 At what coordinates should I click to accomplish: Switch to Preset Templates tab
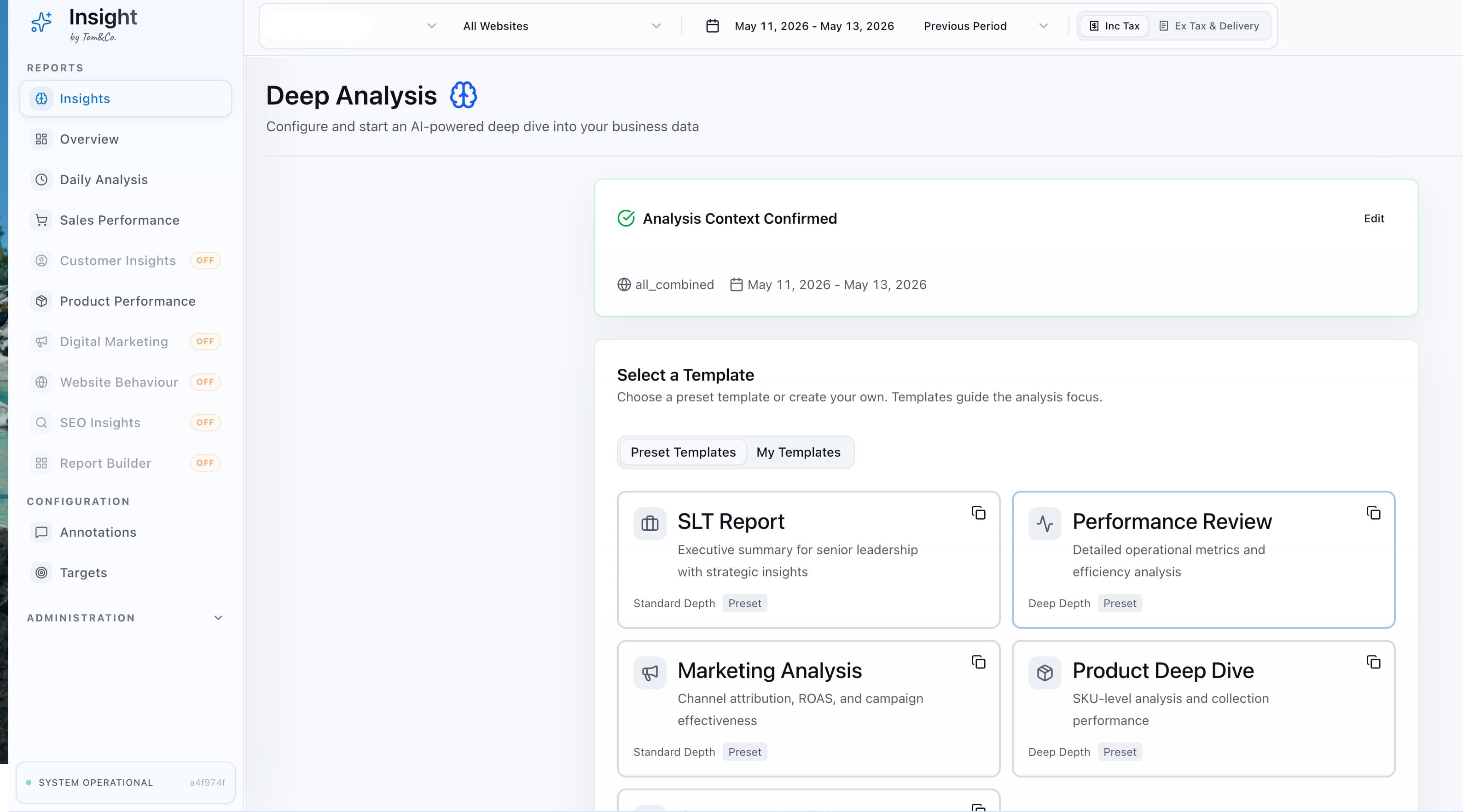(x=683, y=452)
